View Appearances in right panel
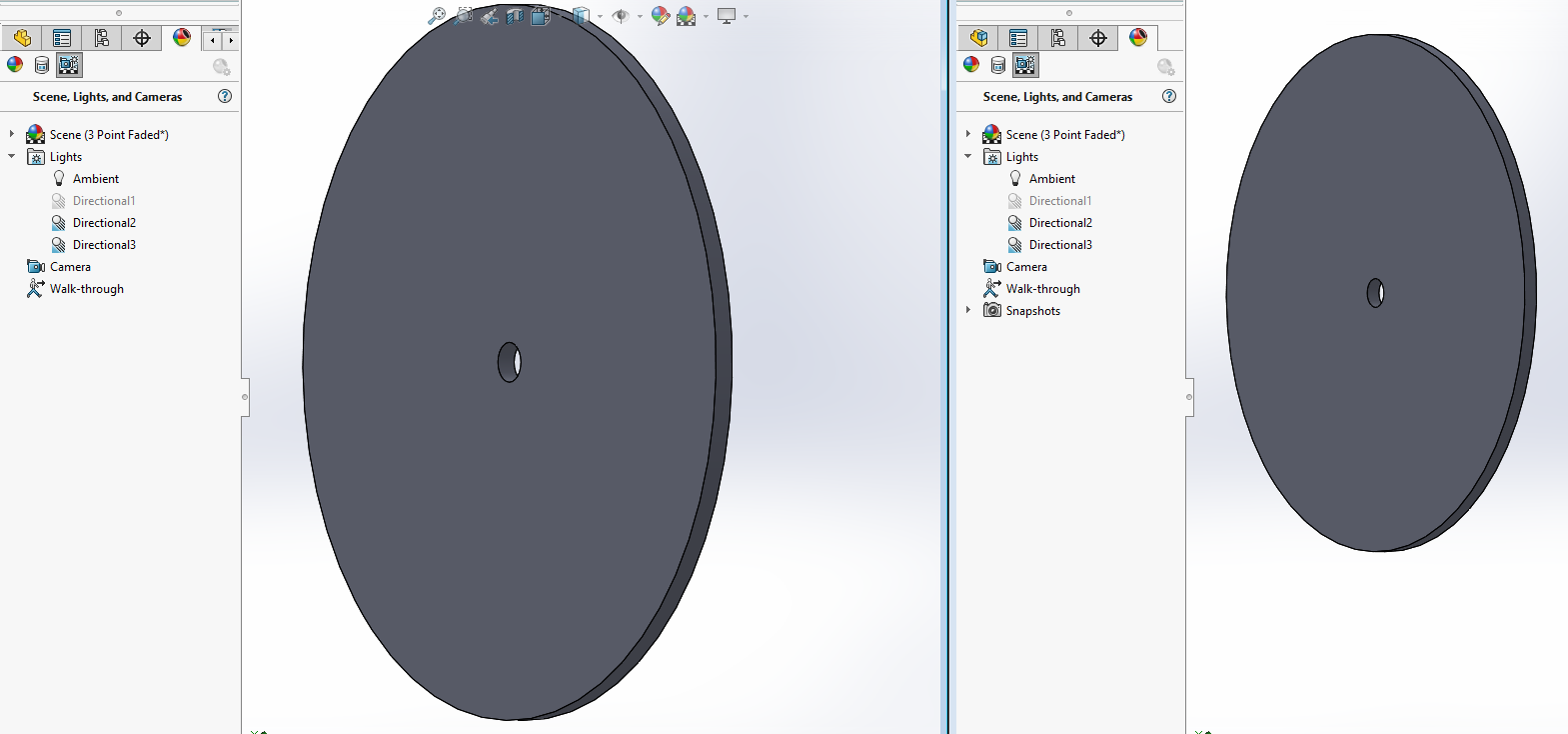The width and height of the screenshot is (1568, 734). tap(971, 65)
